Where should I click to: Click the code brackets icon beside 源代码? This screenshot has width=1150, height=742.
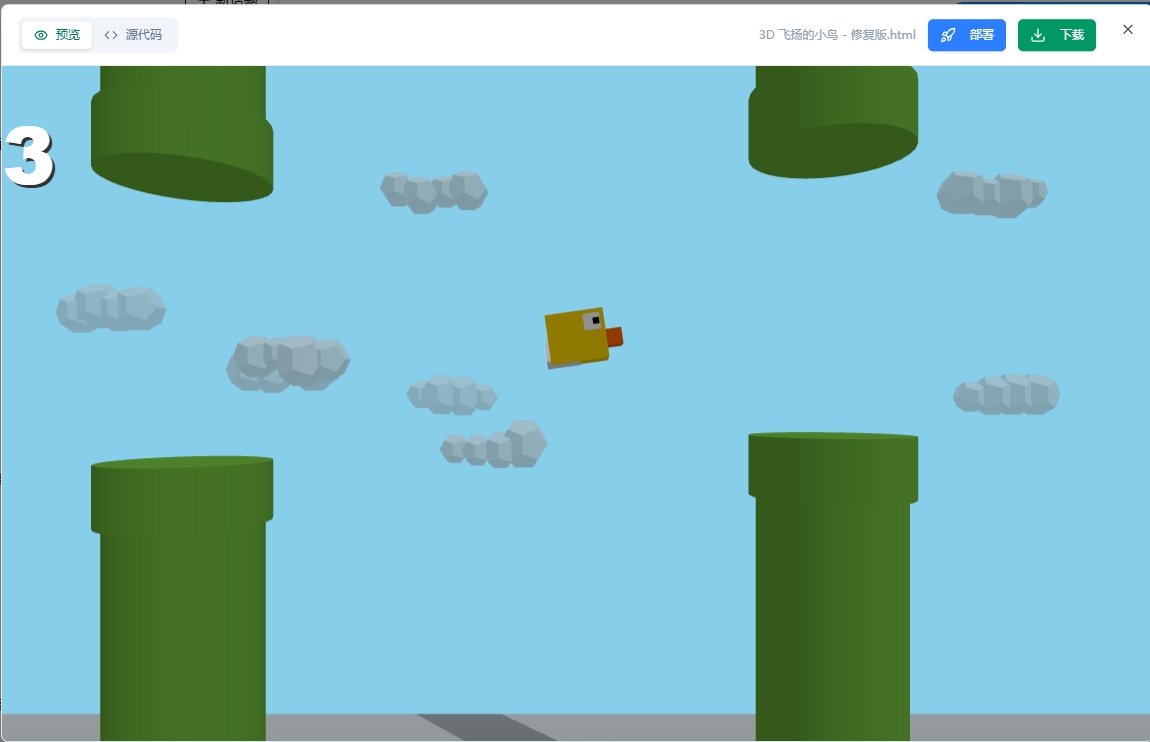point(111,35)
